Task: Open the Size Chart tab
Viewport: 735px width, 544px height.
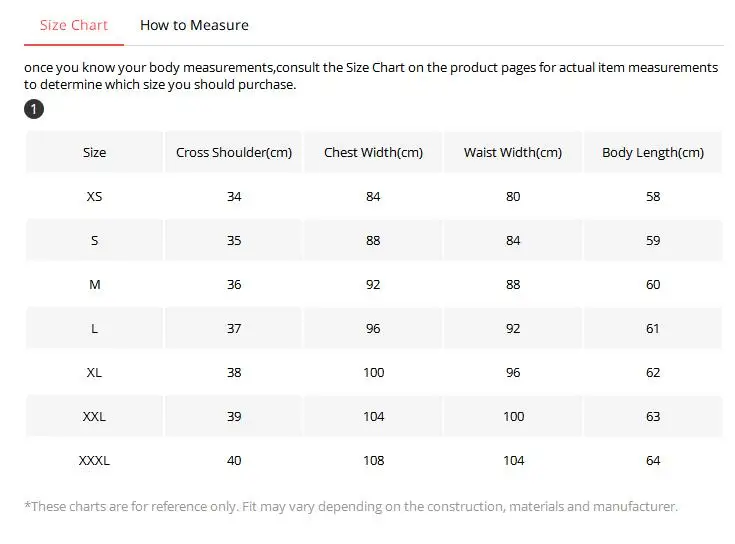Action: 74,25
